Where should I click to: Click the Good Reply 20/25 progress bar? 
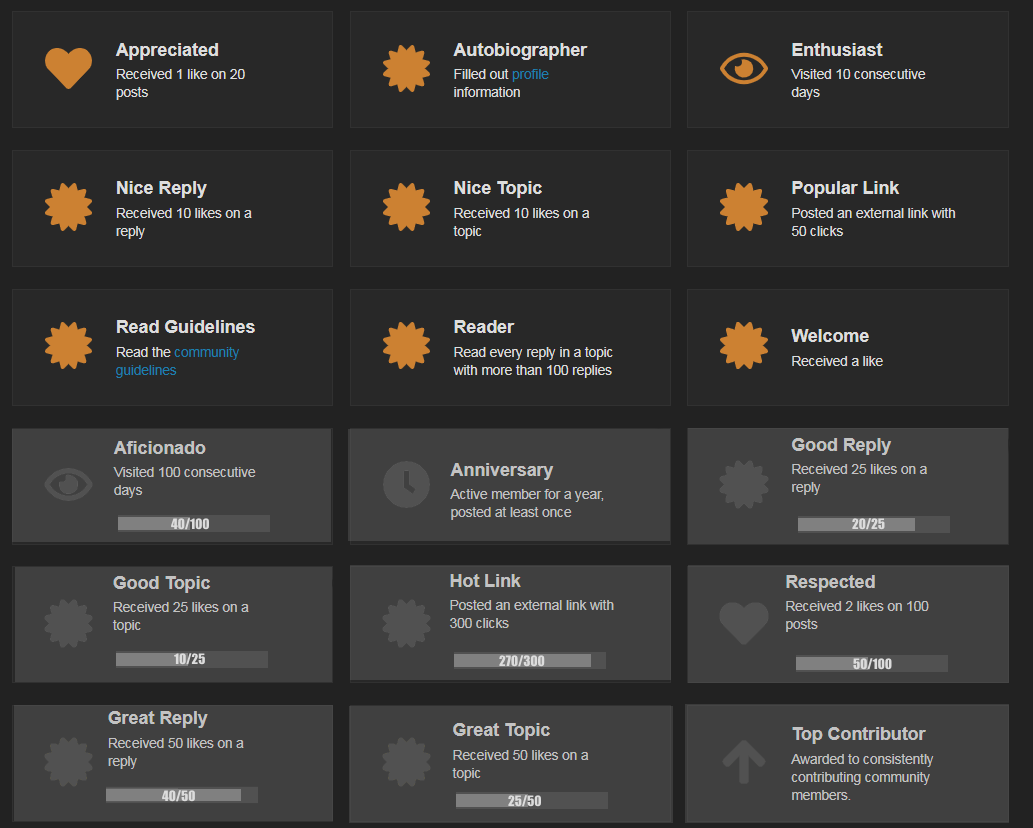coord(873,524)
